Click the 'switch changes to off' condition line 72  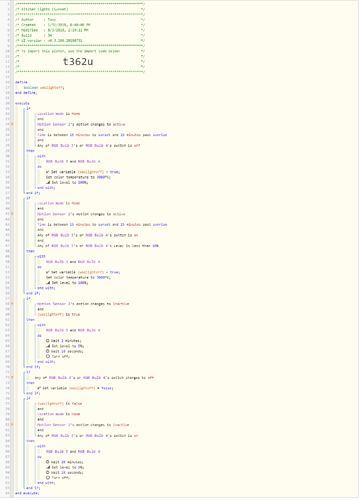coord(94,378)
